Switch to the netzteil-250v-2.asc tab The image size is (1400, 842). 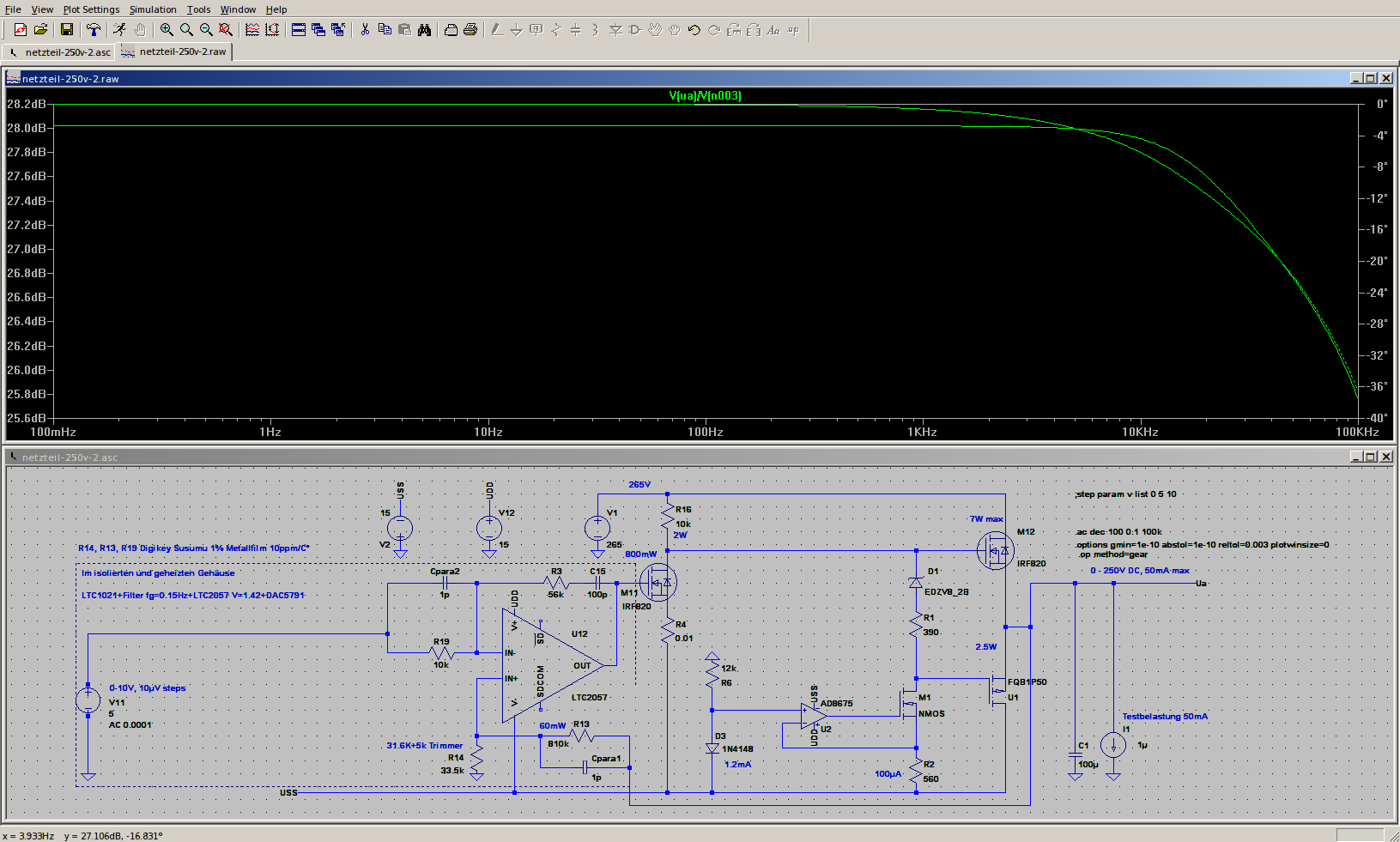[60, 52]
